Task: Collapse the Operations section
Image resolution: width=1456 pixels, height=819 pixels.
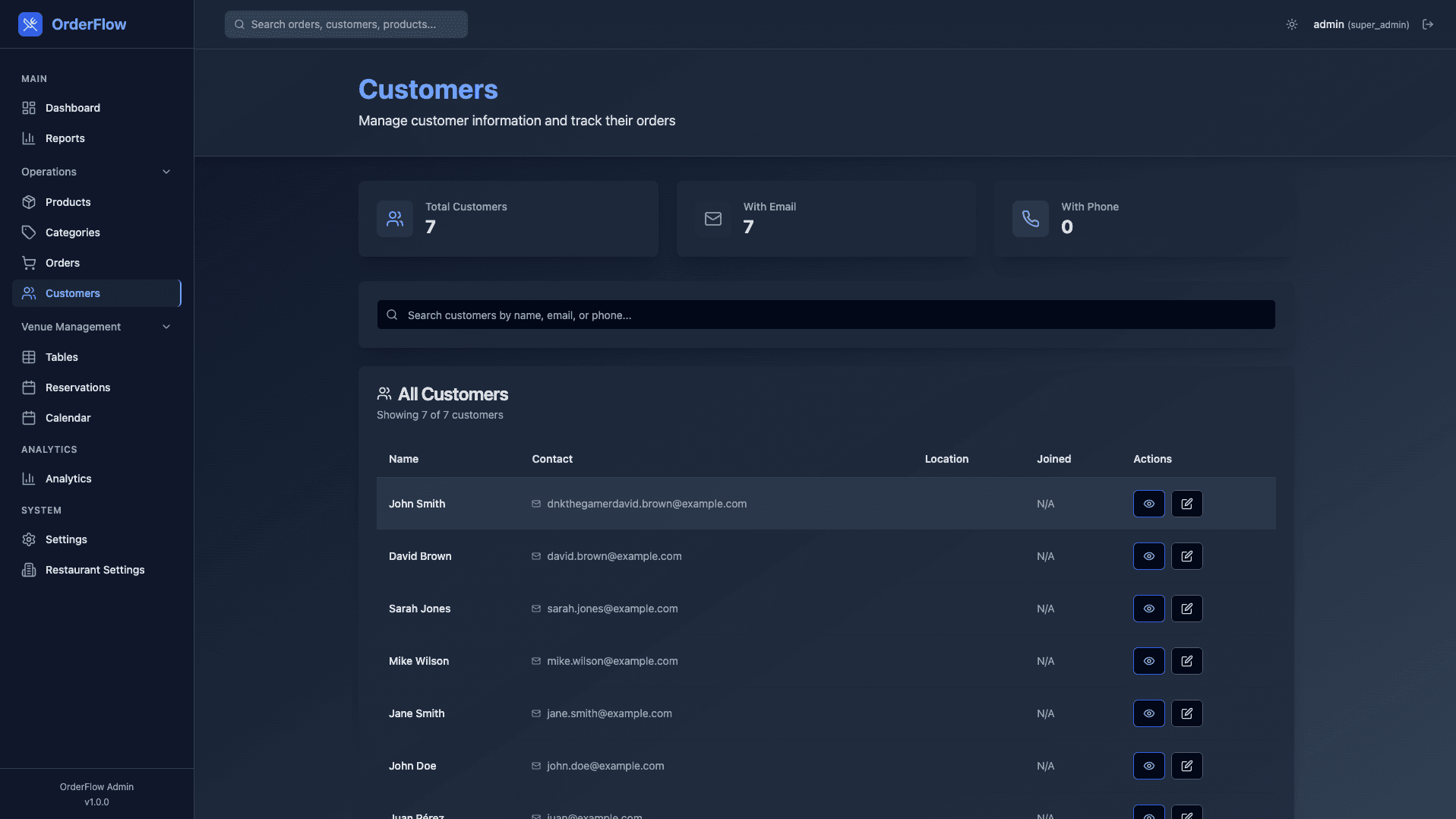Action: click(x=166, y=172)
